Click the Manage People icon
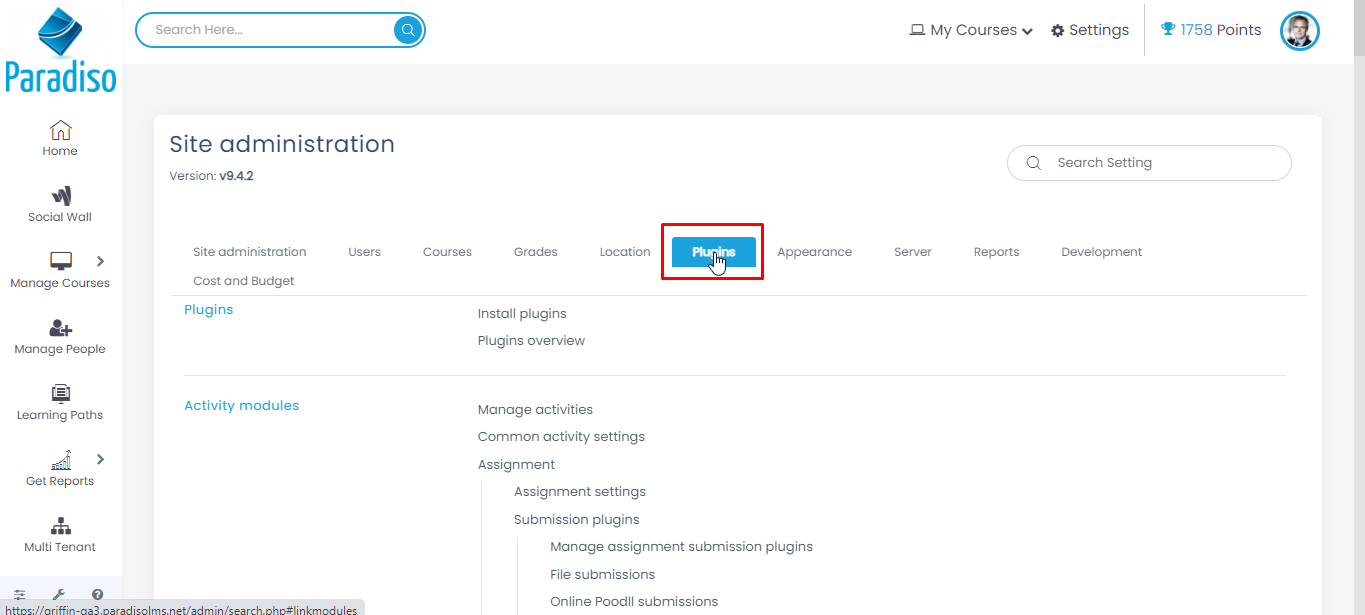 60,329
